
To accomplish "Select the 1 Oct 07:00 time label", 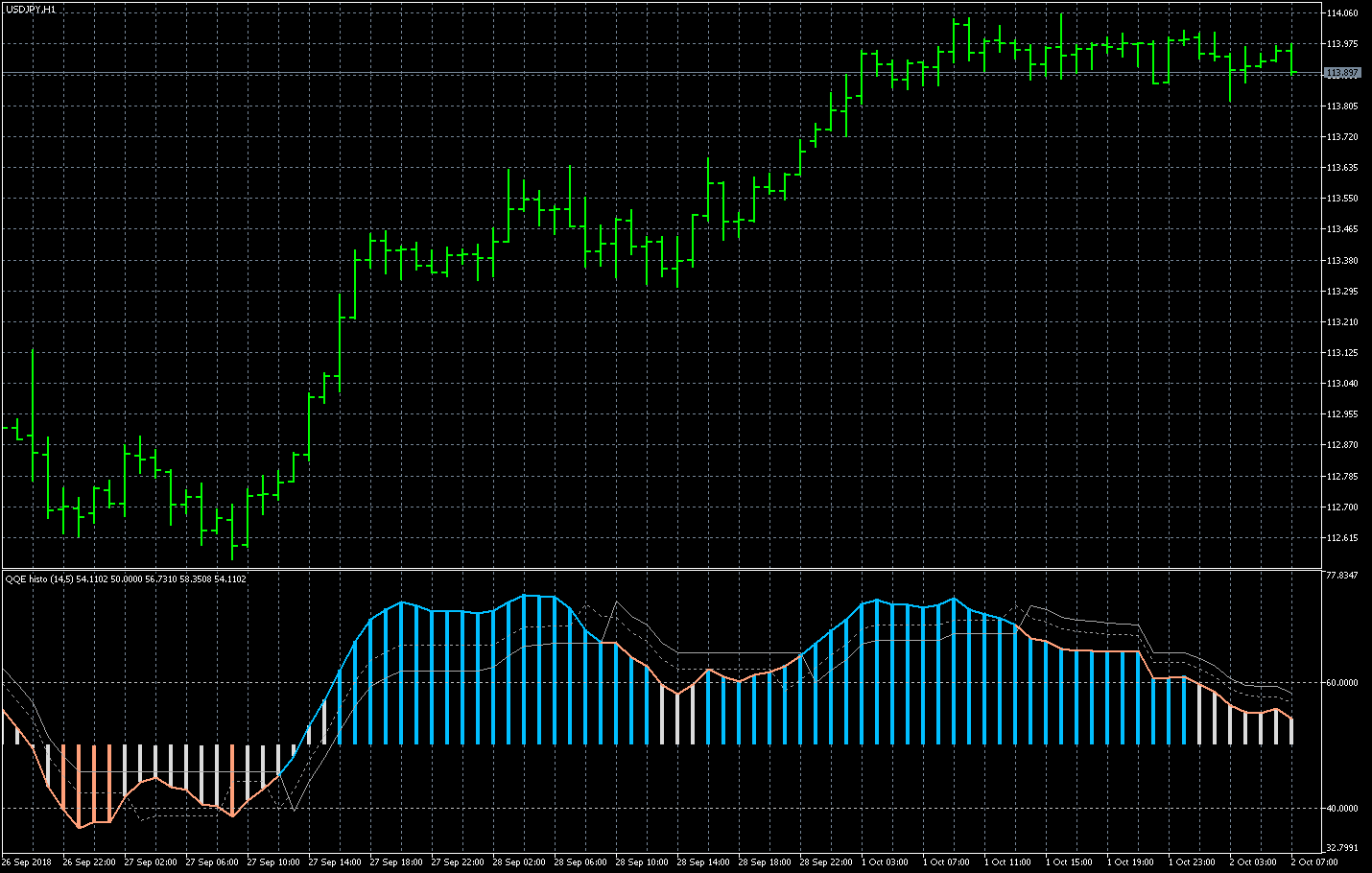I will pyautogui.click(x=946, y=861).
